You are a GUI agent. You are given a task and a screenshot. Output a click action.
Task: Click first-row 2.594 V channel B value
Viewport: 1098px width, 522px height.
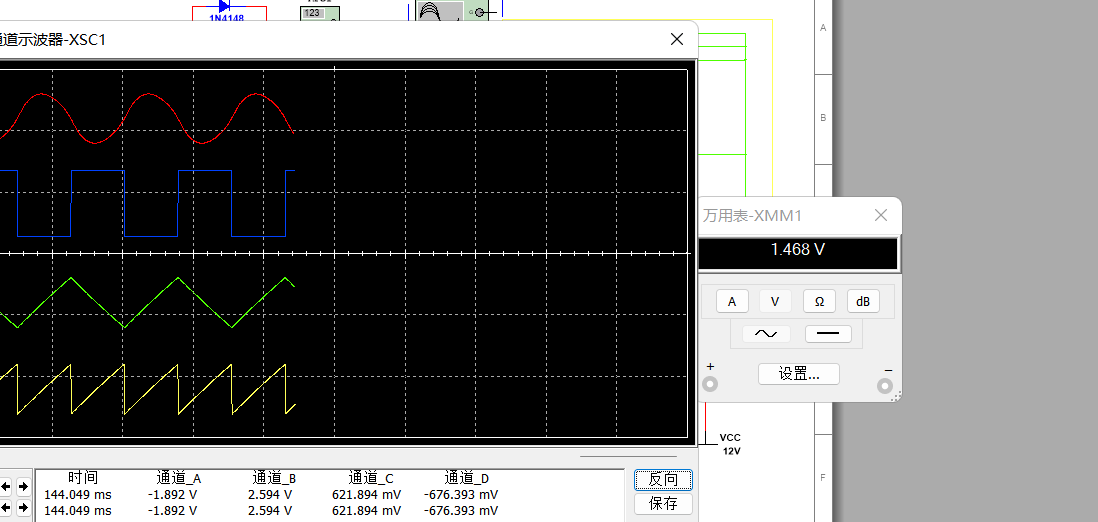(x=270, y=495)
